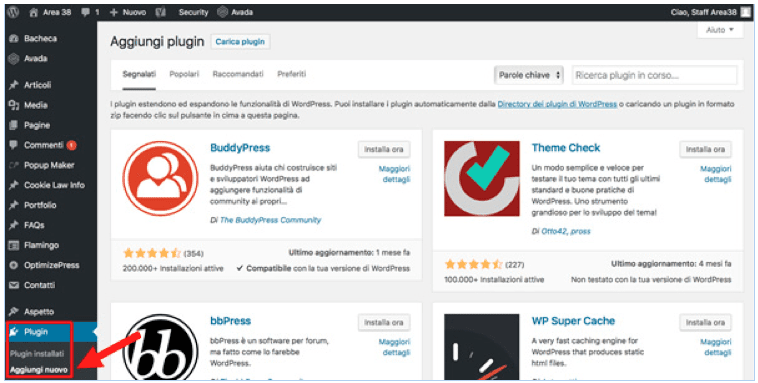This screenshot has height=383, width=758.
Task: Switch to the Raccomandati tab
Action: (x=238, y=74)
